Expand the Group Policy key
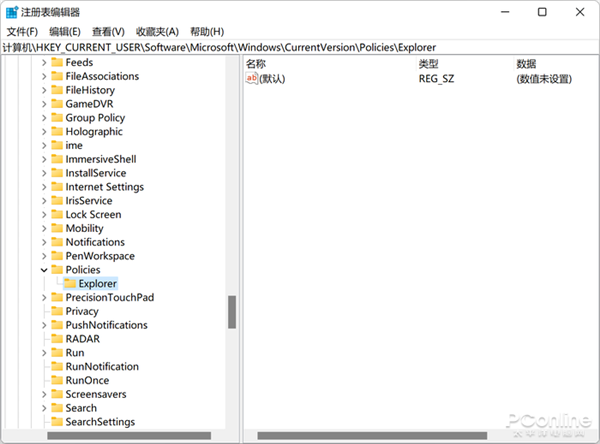This screenshot has height=444, width=600. click(44, 118)
